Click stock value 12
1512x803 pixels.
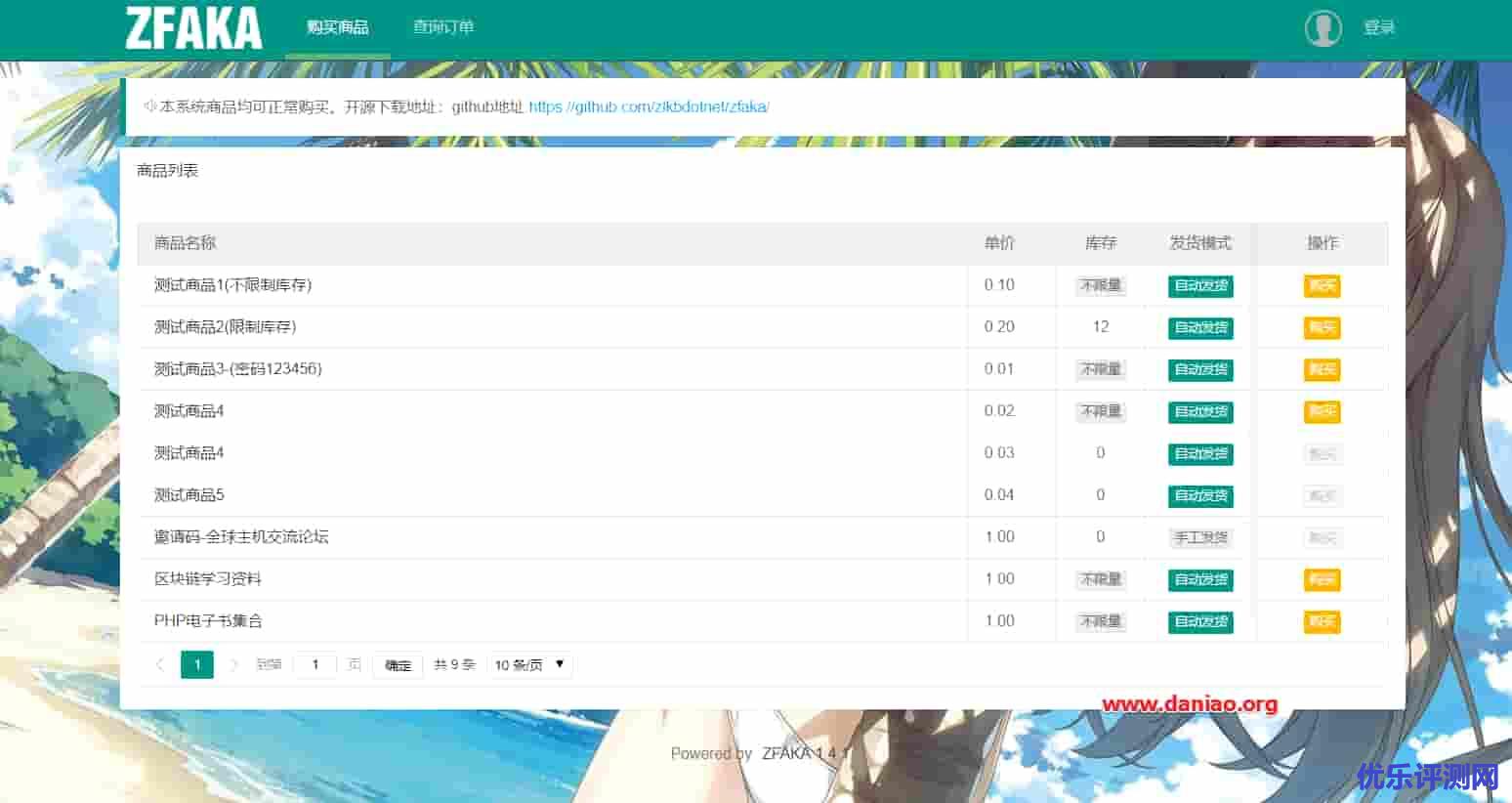coord(1101,327)
